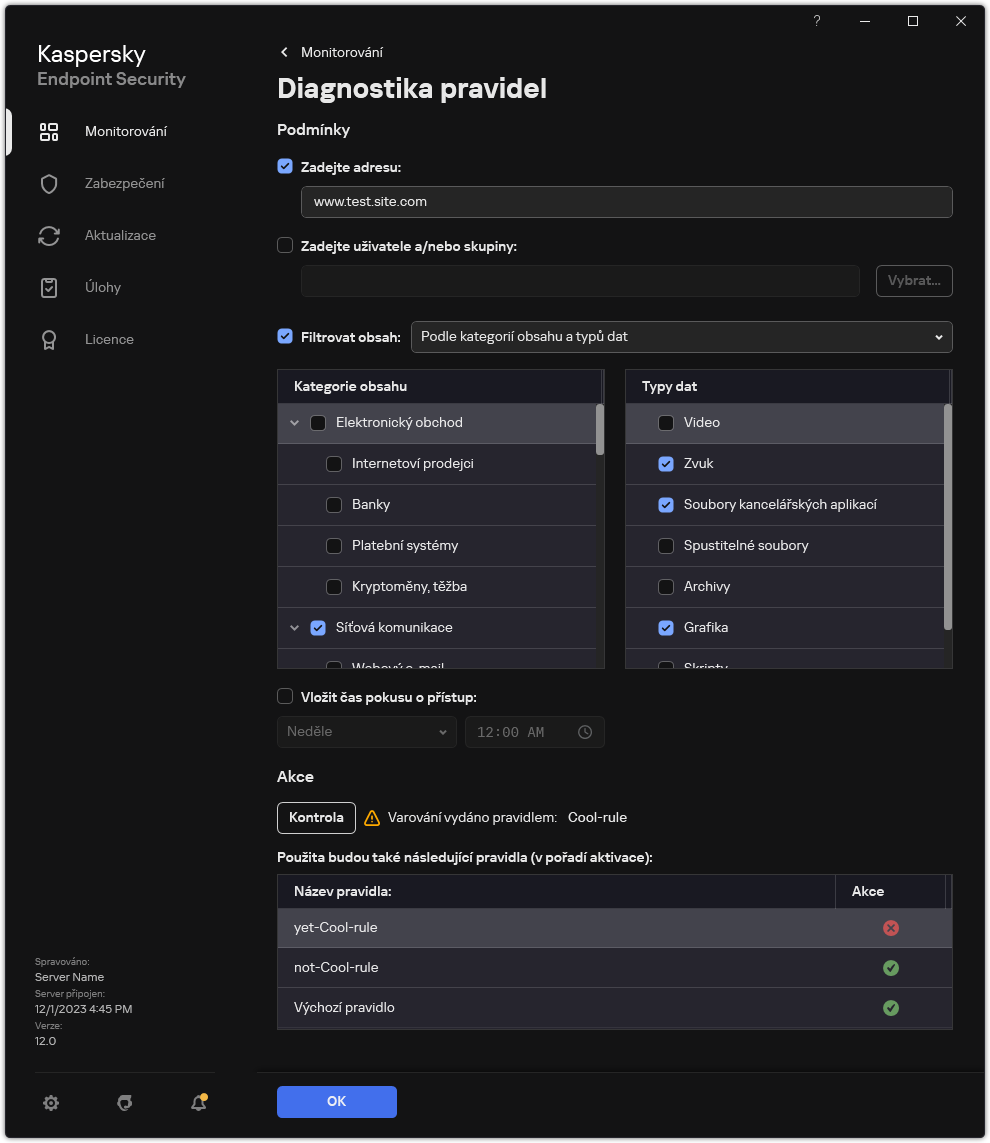Image resolution: width=990 pixels, height=1143 pixels.
Task: Switch to the Monitorování section
Action: pos(49,131)
